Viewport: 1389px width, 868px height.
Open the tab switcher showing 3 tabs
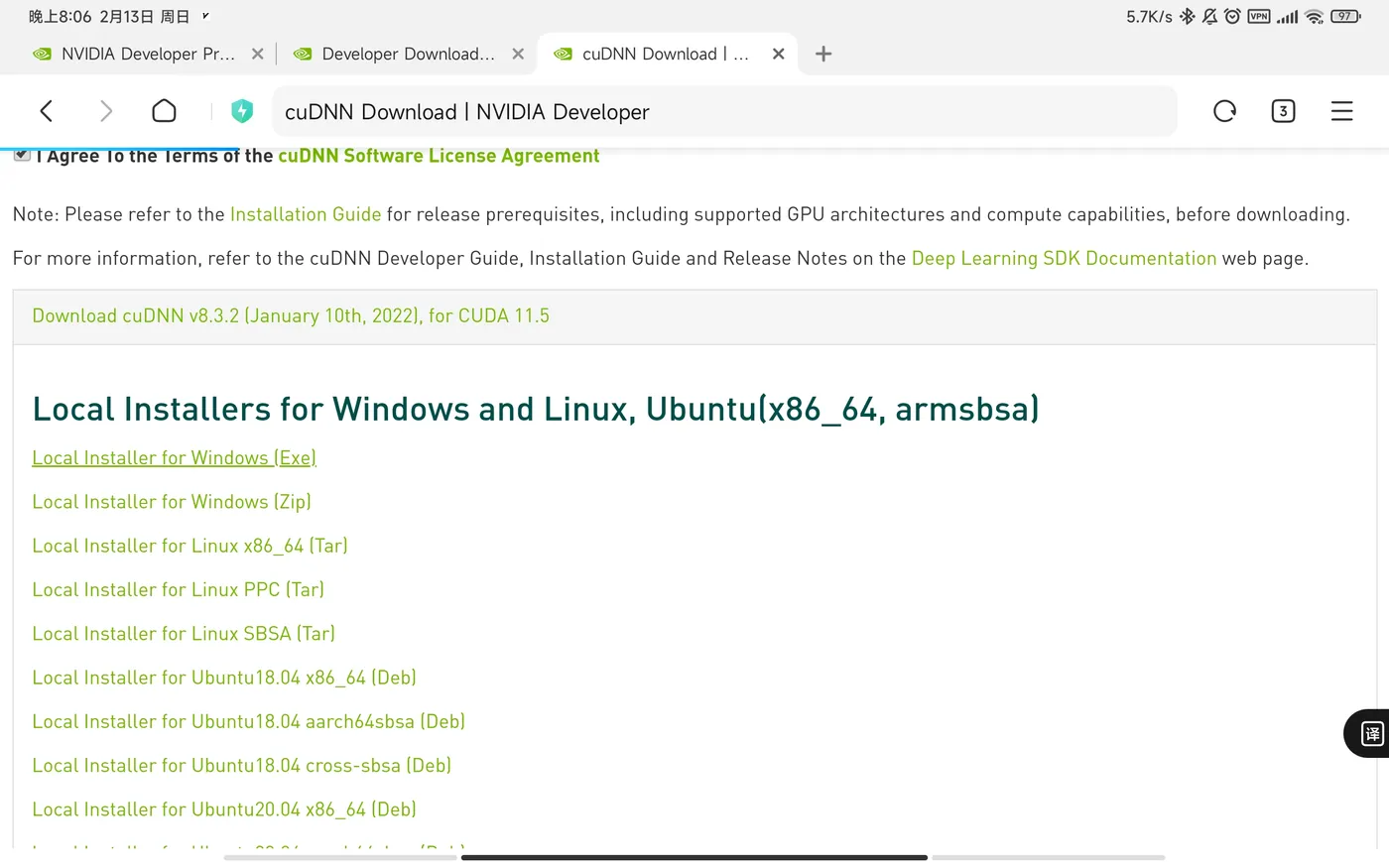pos(1283,111)
